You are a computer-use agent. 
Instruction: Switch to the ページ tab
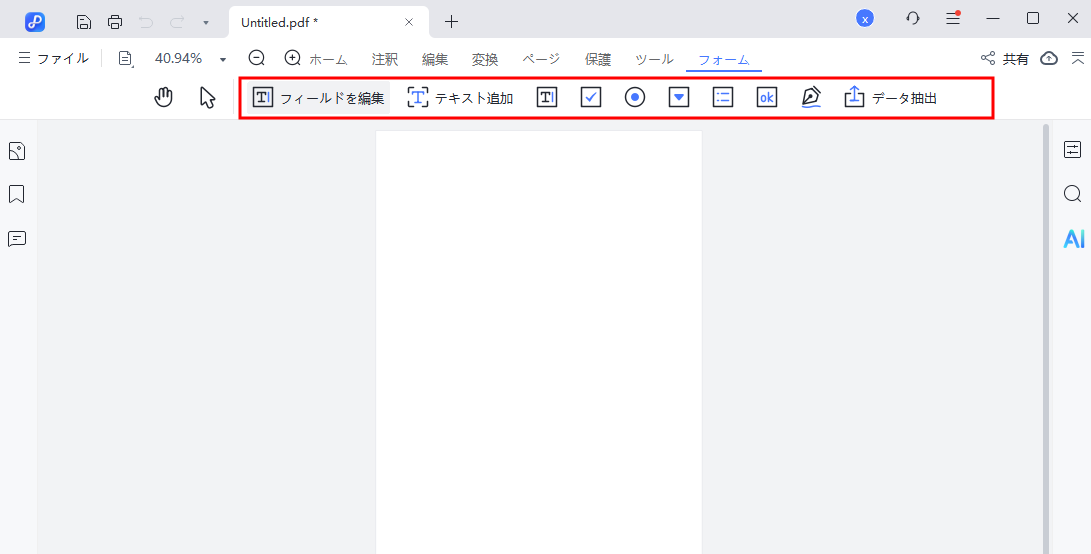coord(541,60)
